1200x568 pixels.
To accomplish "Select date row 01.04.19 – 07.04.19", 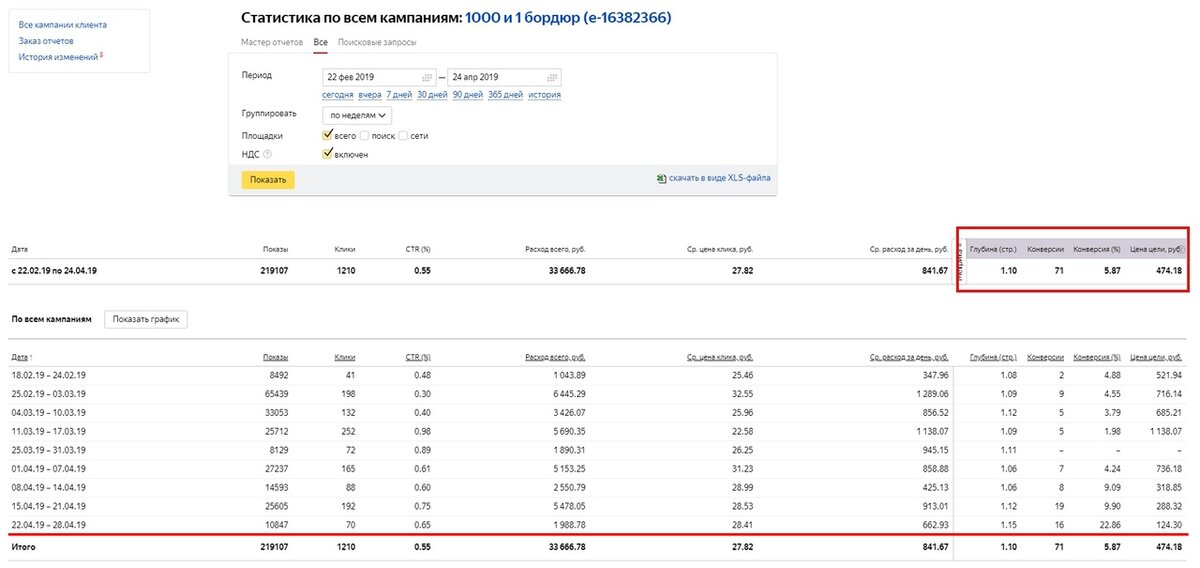I will [x=48, y=470].
